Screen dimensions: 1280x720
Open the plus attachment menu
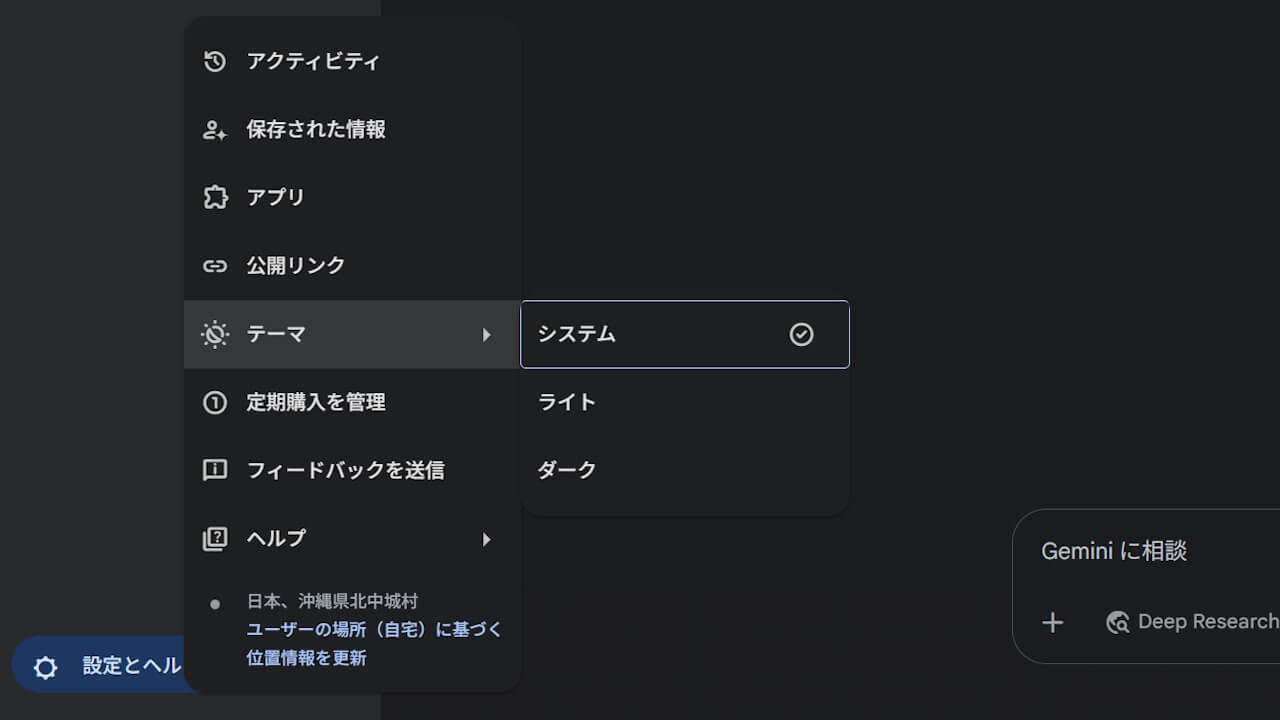1052,623
